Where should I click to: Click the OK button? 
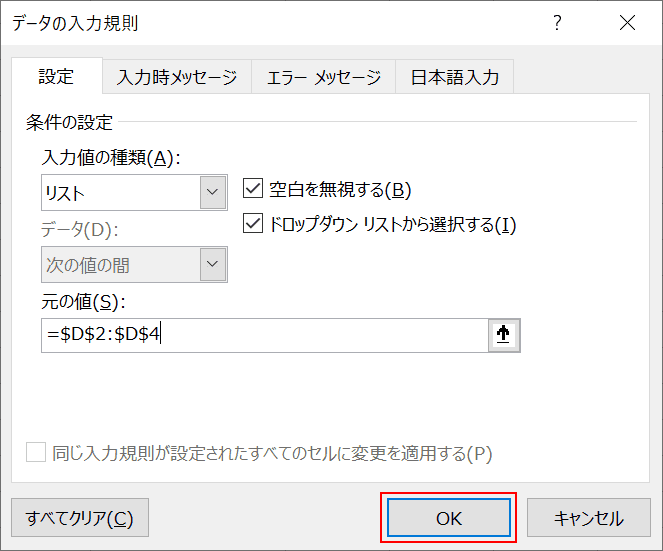[x=449, y=518]
